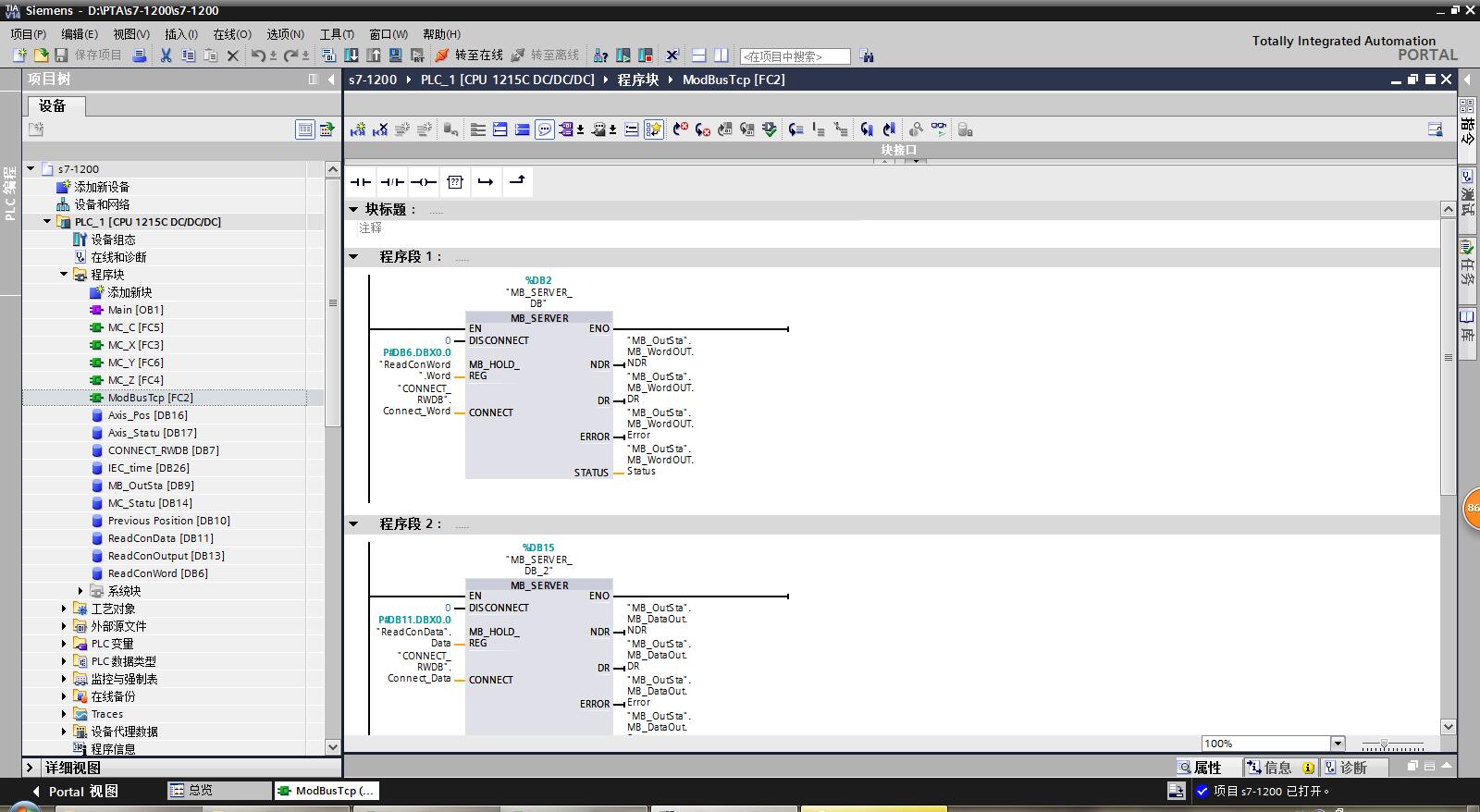Toggle favorites display in the editor toolbar
Screen dimensions: 1480x812
point(654,129)
